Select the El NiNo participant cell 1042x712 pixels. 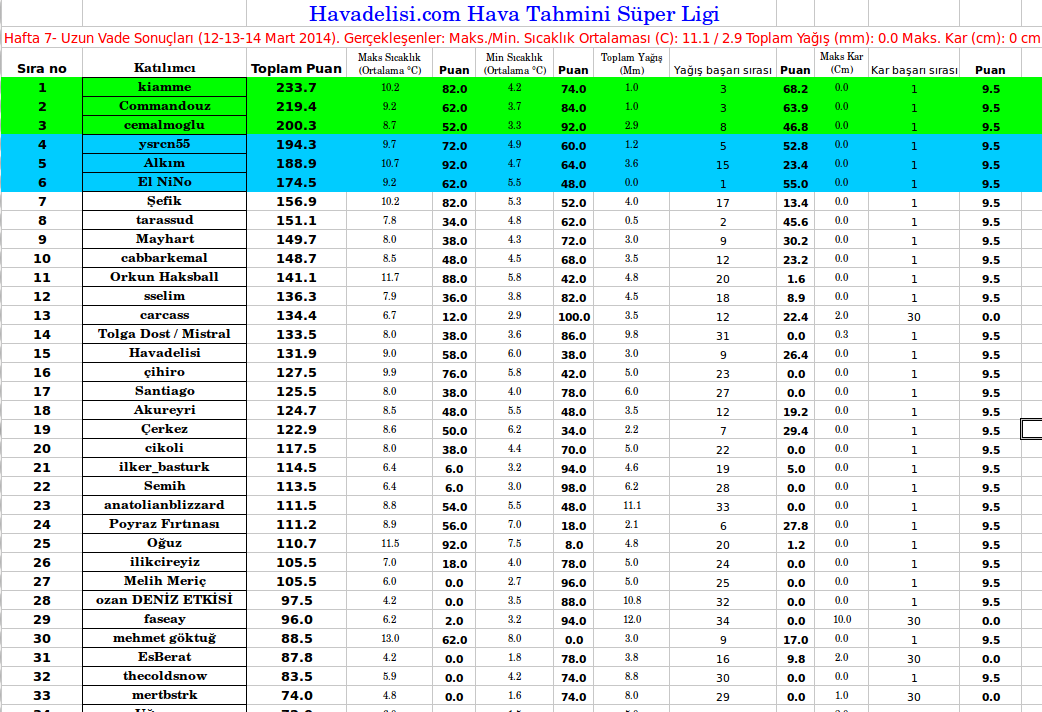click(164, 183)
